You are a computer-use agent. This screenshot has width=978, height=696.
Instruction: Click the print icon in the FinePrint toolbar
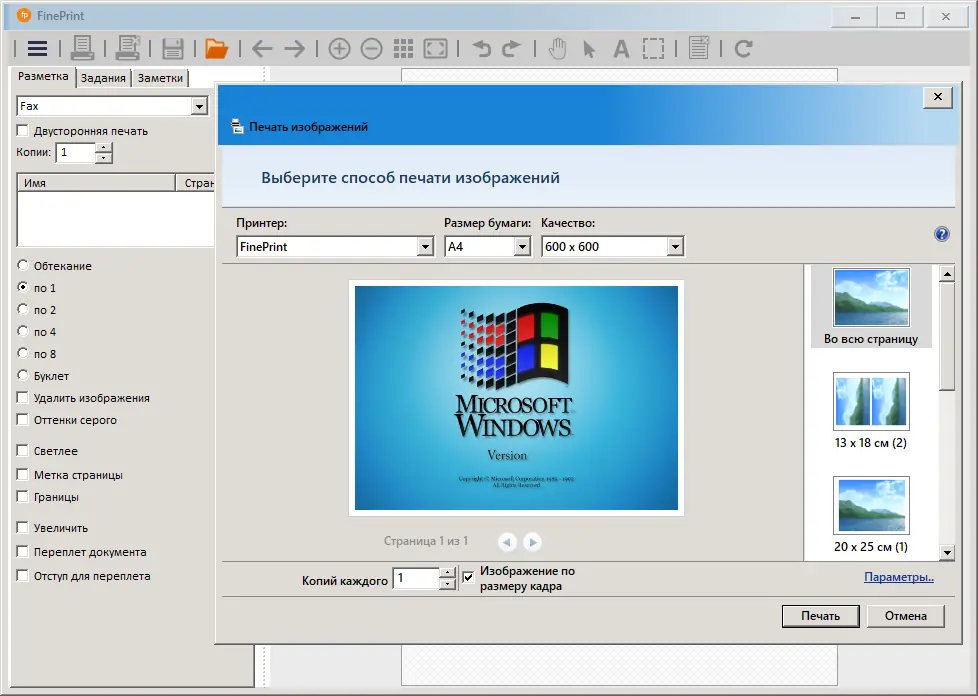tap(82, 48)
